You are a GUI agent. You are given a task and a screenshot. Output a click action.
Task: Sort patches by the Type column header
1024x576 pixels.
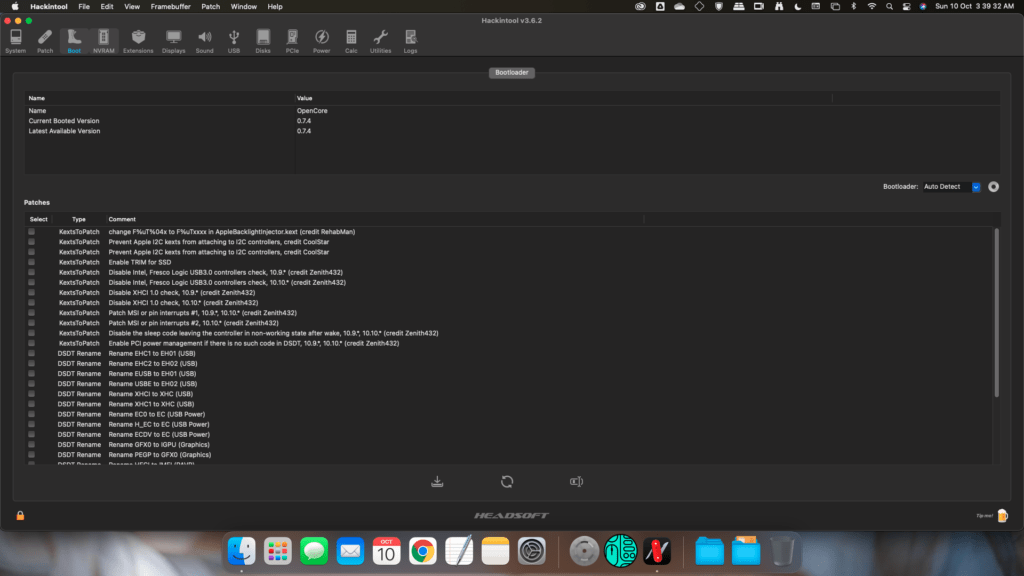click(x=78, y=219)
